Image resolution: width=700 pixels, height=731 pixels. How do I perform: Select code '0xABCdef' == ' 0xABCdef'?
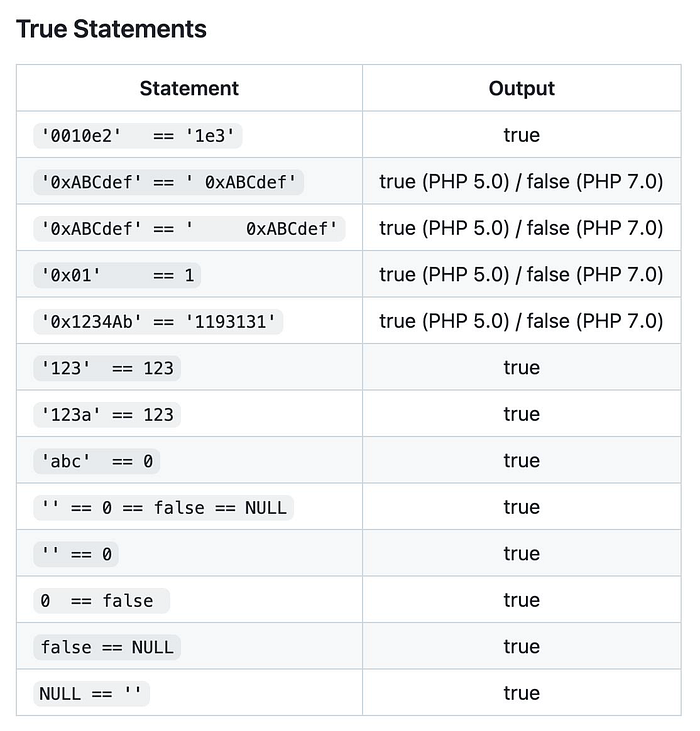[168, 182]
